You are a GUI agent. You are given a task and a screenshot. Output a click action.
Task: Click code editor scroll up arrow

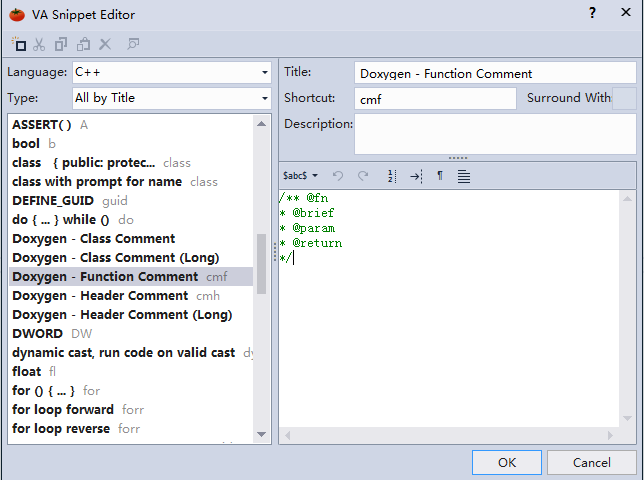(x=627, y=199)
